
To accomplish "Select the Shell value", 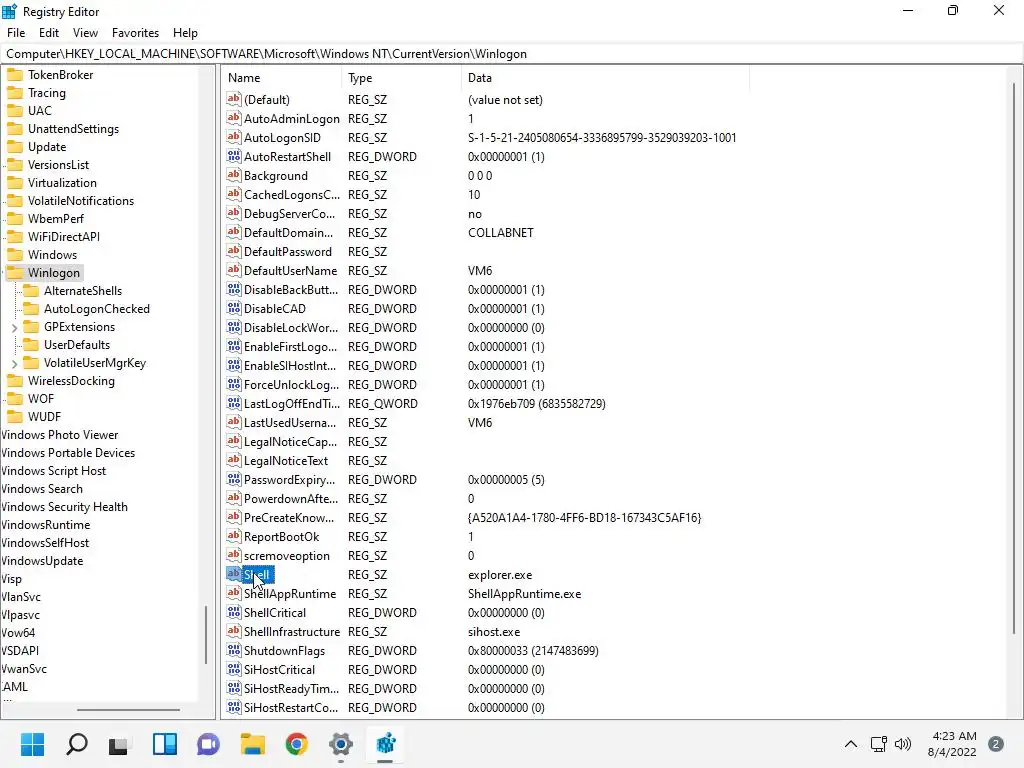I will click(x=256, y=574).
